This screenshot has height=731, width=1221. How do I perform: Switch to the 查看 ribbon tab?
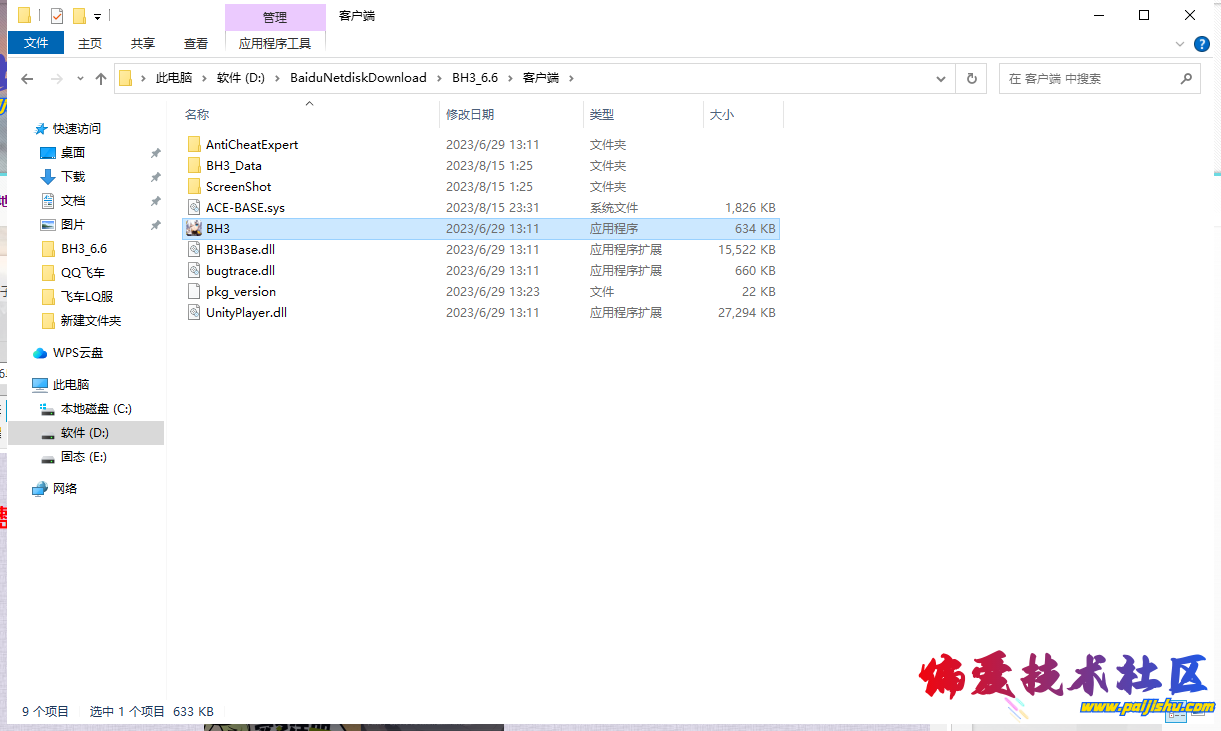click(x=196, y=43)
